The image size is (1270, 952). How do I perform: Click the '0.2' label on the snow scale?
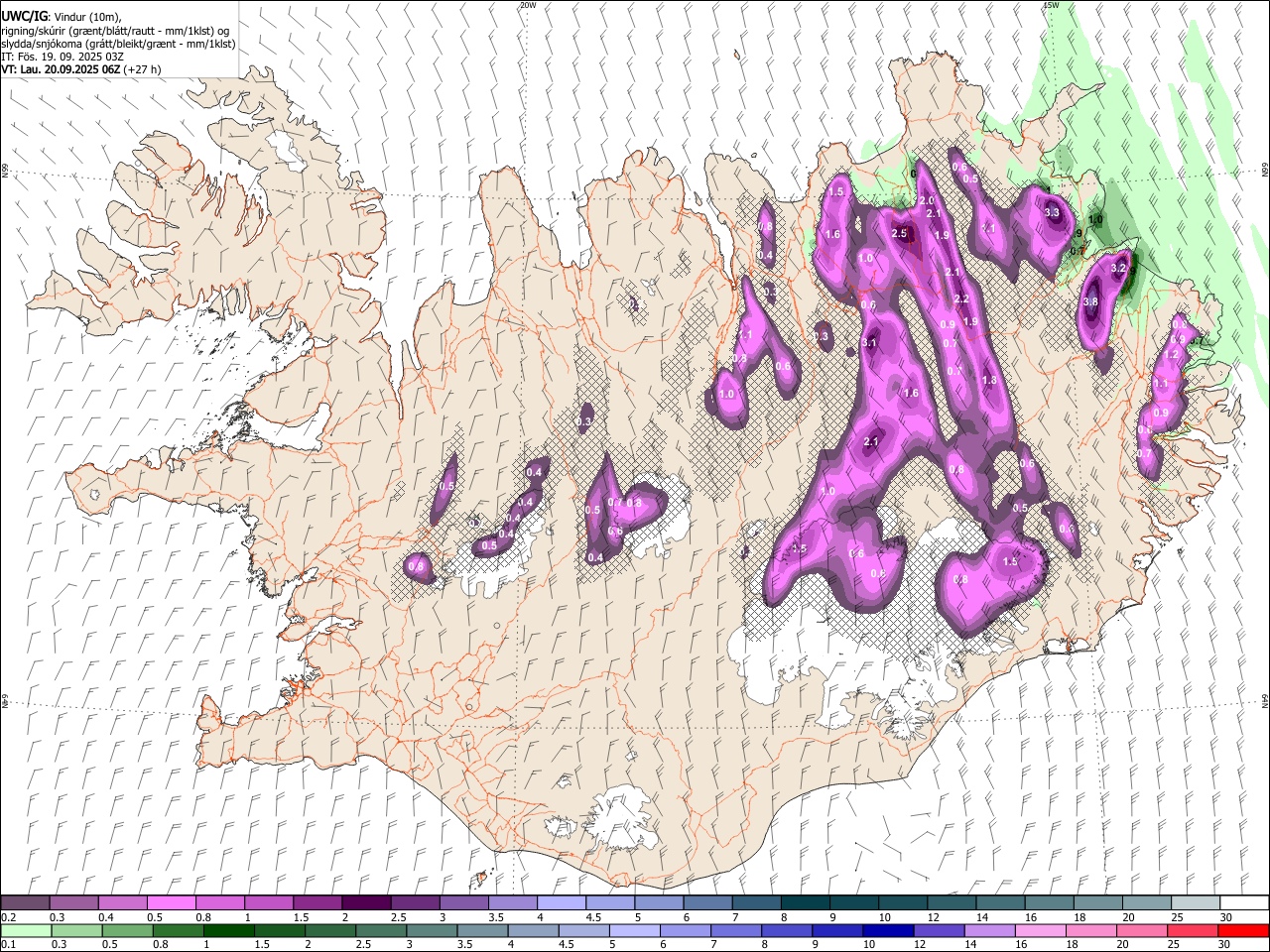coord(8,917)
